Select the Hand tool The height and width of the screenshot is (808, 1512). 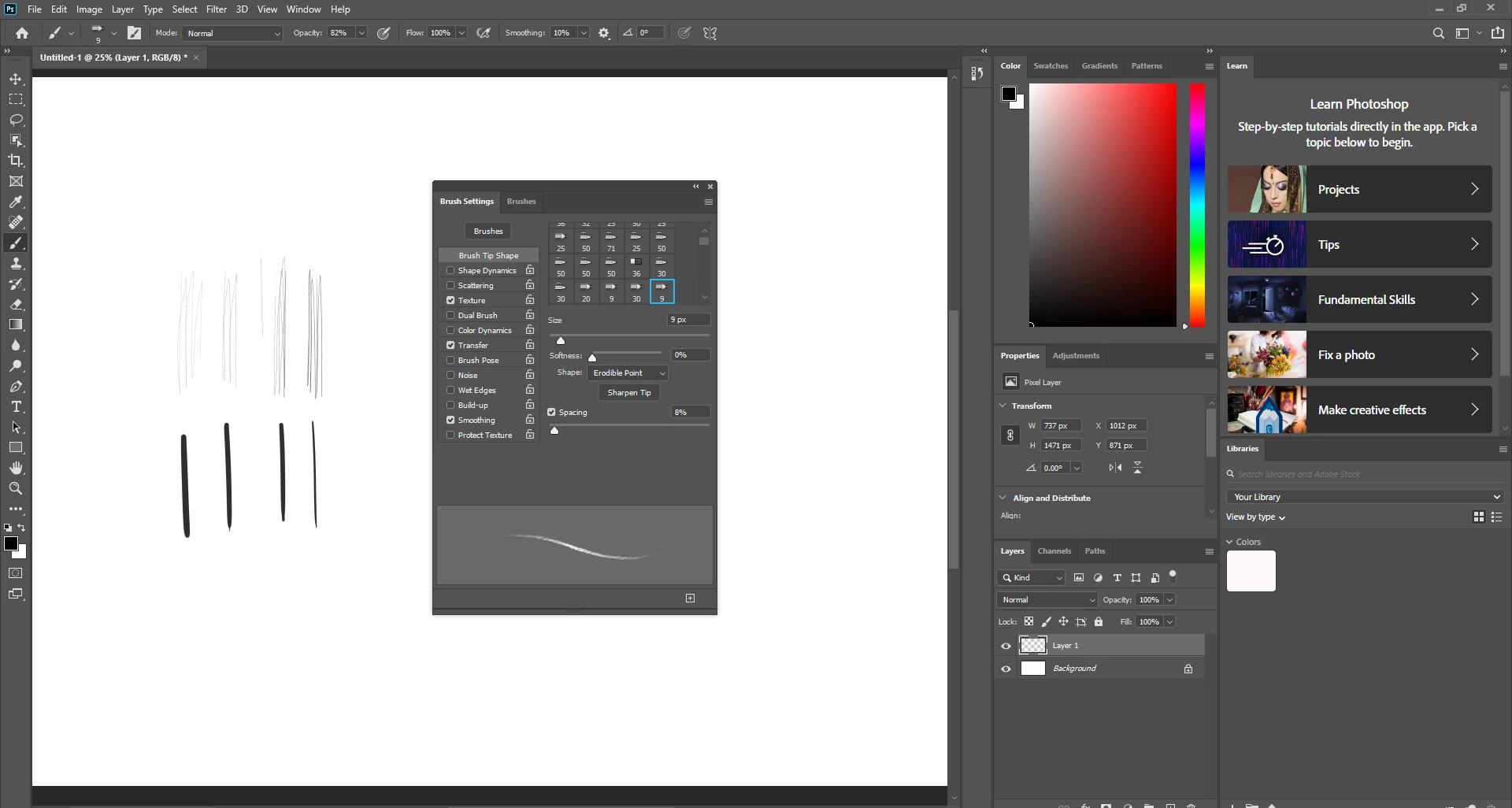(16, 468)
